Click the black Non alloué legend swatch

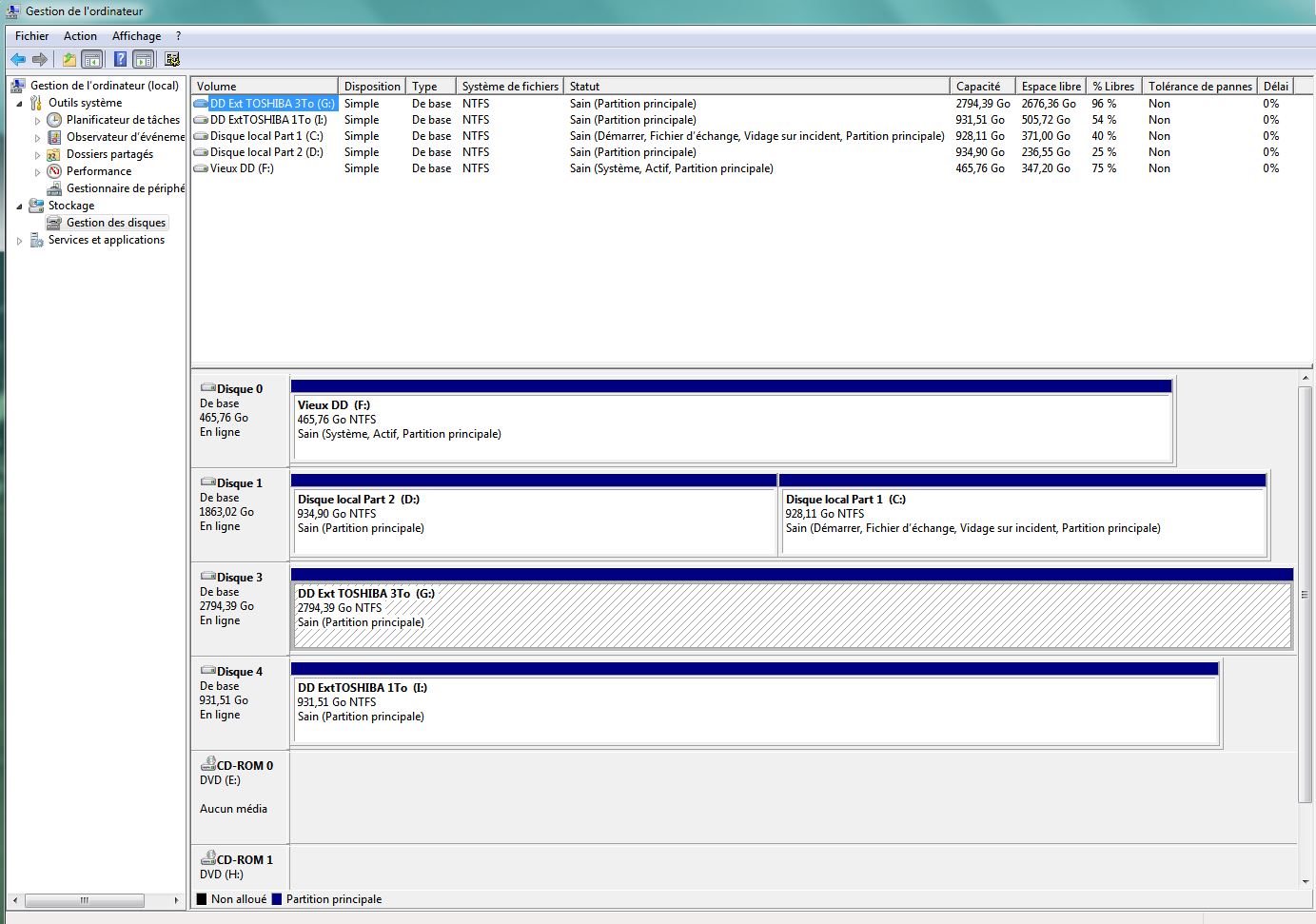click(201, 898)
